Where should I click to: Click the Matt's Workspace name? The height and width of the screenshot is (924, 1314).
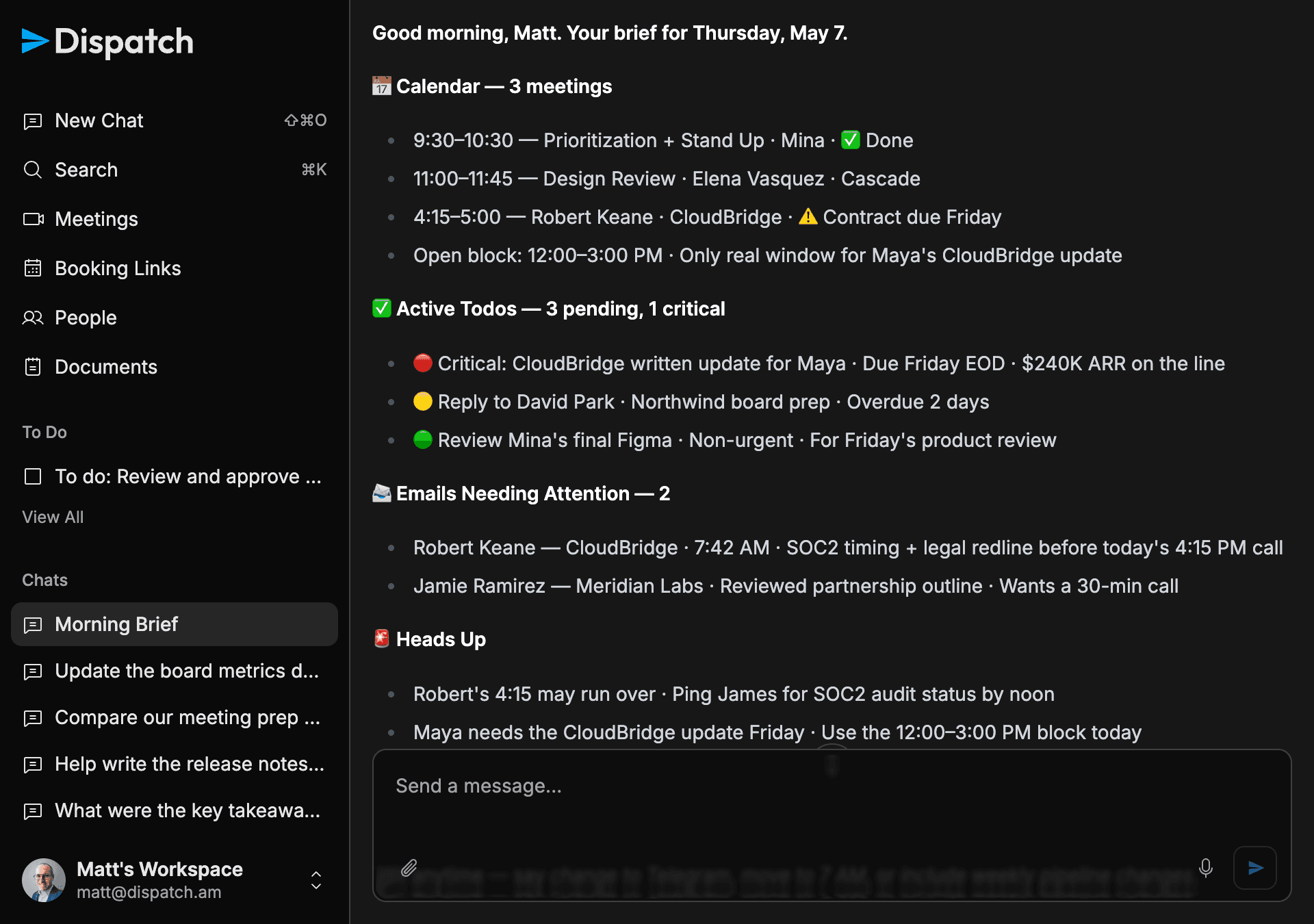point(159,869)
